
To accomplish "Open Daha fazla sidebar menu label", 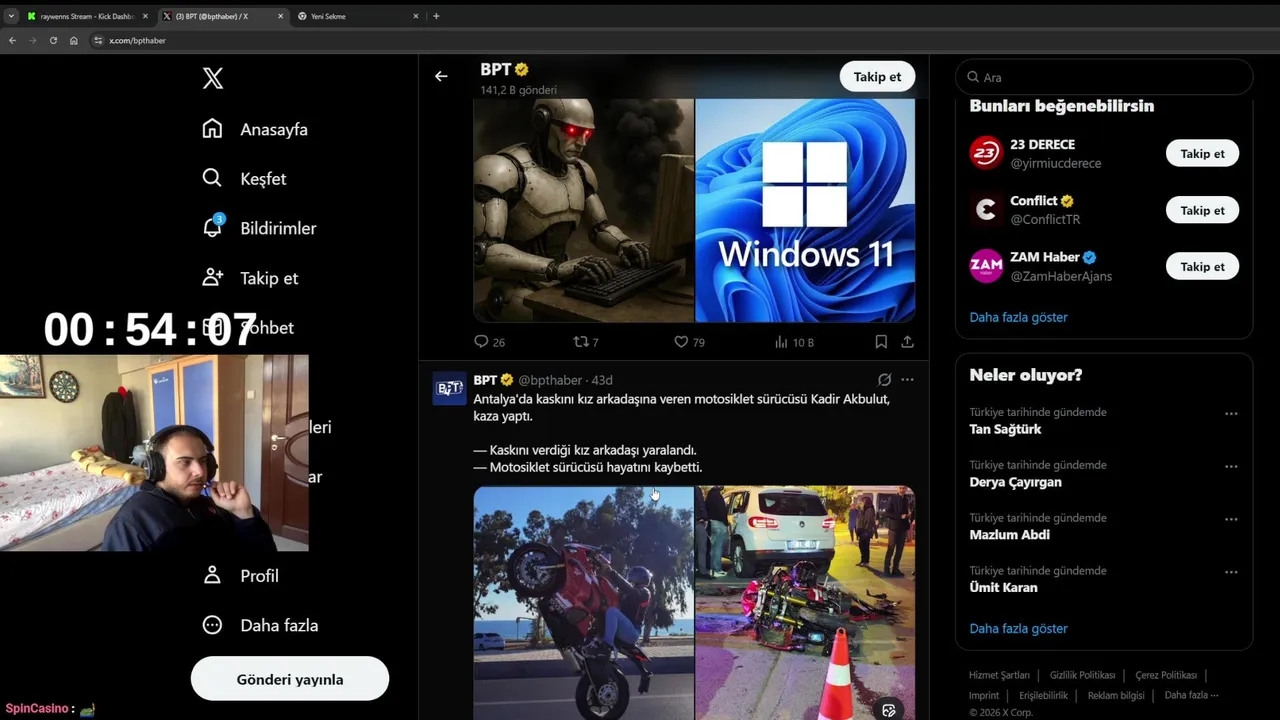I will coord(279,625).
